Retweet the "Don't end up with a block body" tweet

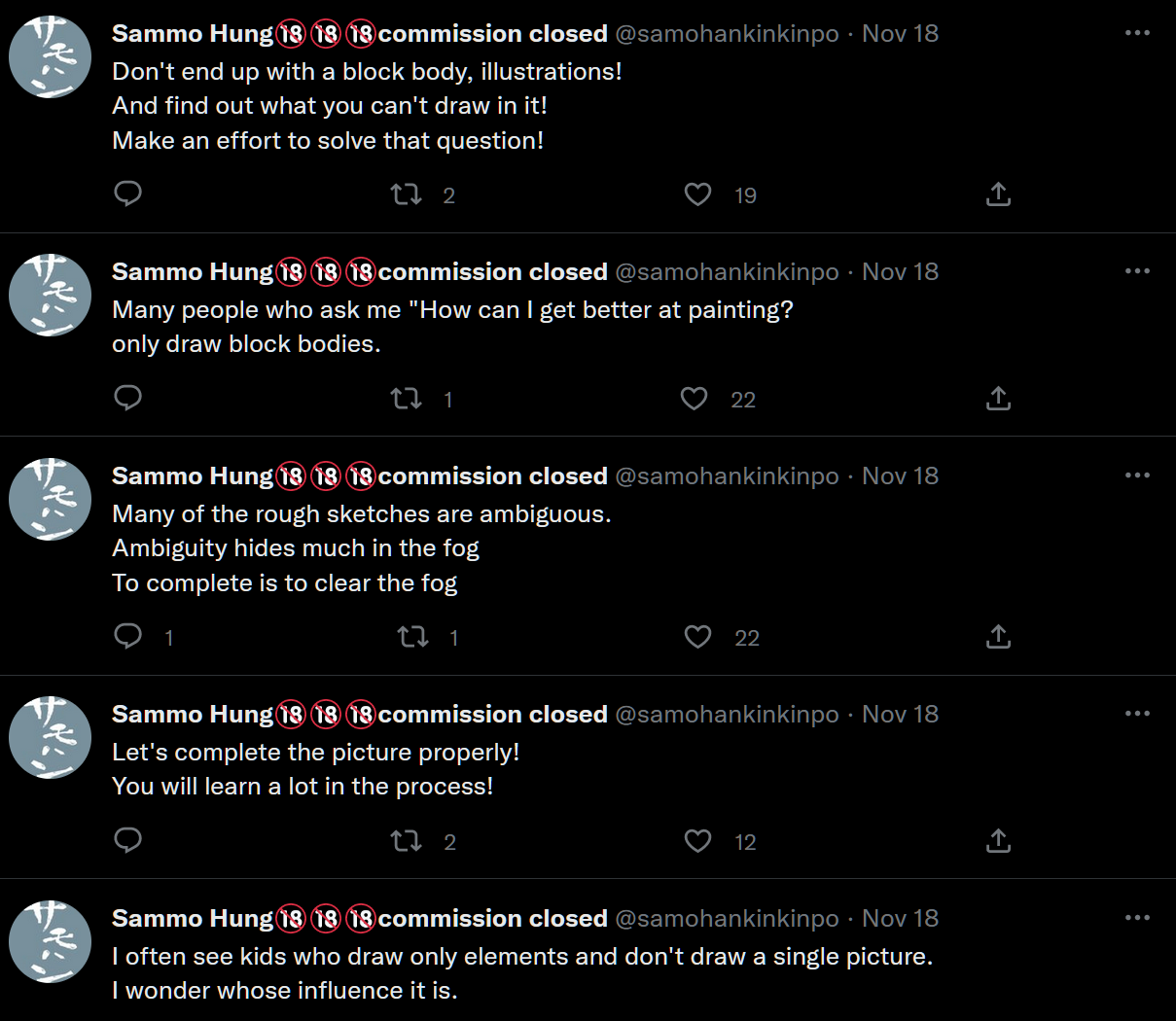(x=407, y=194)
